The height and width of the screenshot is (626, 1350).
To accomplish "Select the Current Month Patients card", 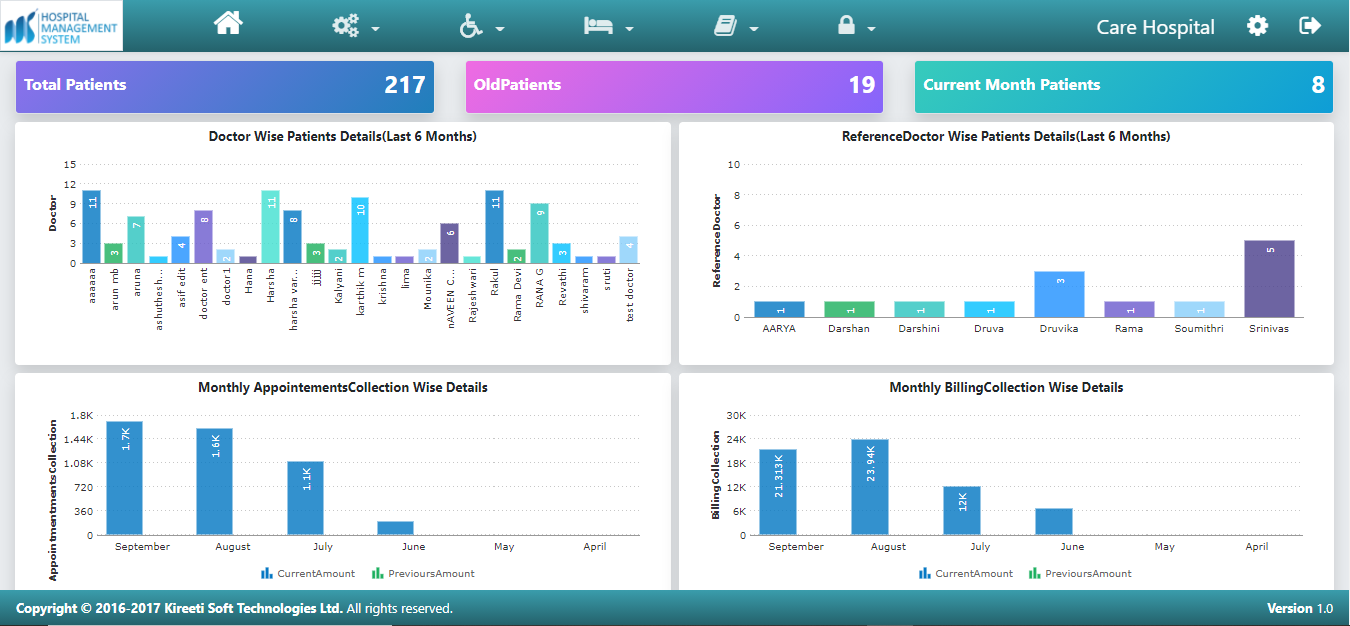I will pos(1123,86).
